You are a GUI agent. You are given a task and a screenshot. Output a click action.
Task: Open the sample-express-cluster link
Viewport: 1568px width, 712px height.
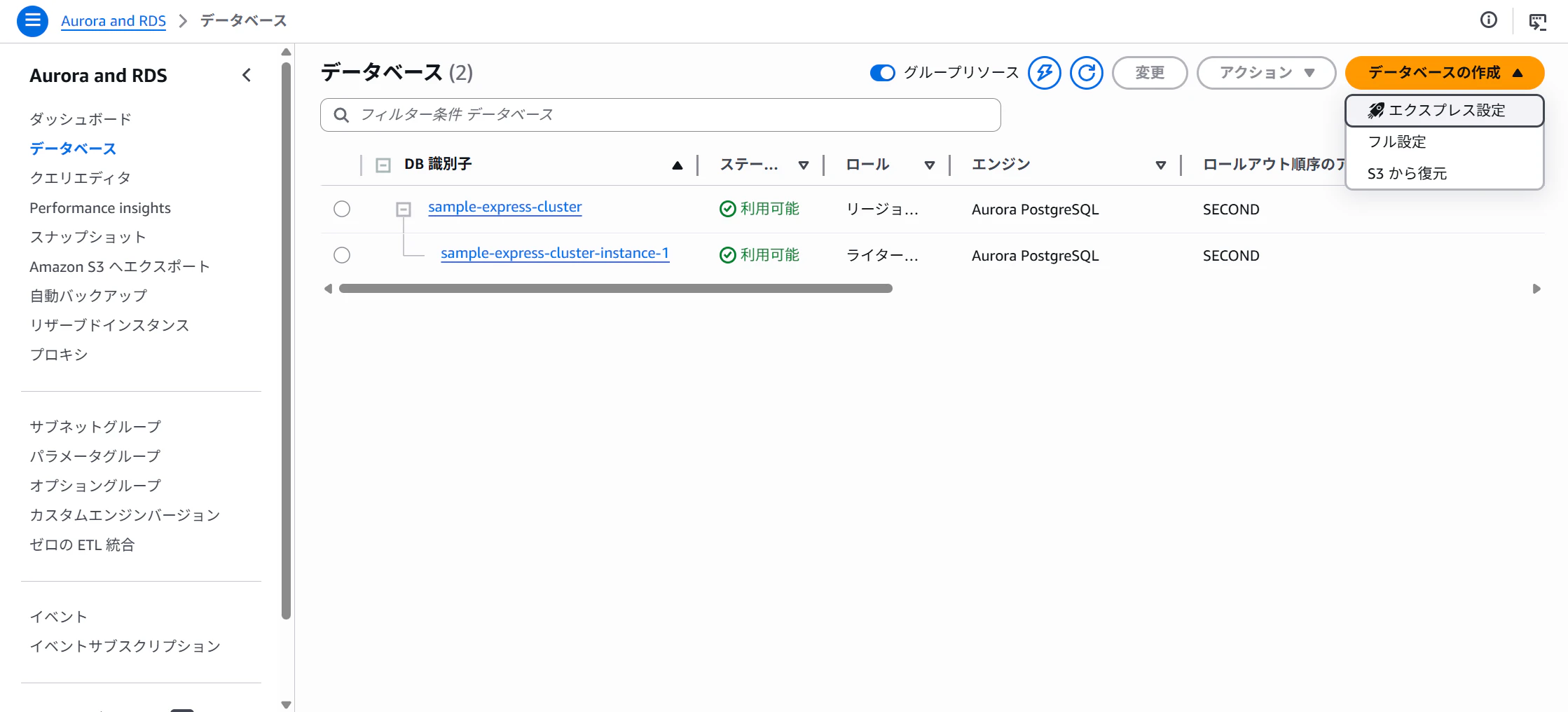[504, 207]
